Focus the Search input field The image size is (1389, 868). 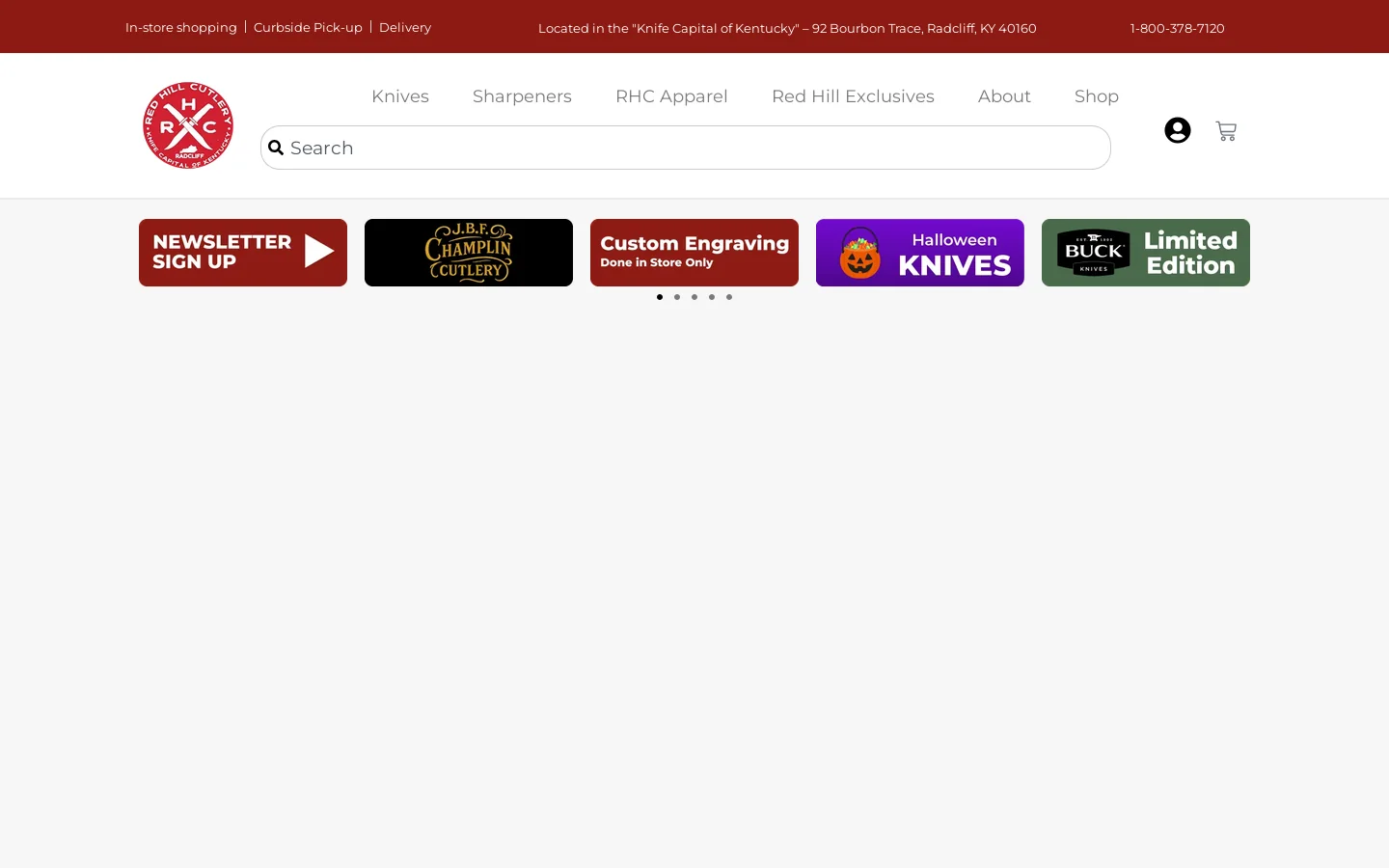point(686,148)
